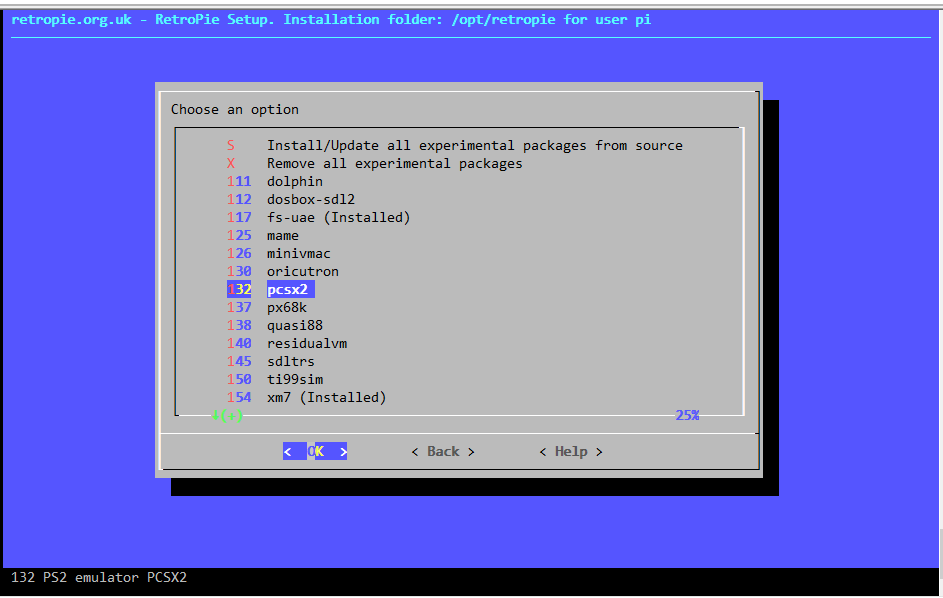Choose the residualvm package entry

(287, 344)
